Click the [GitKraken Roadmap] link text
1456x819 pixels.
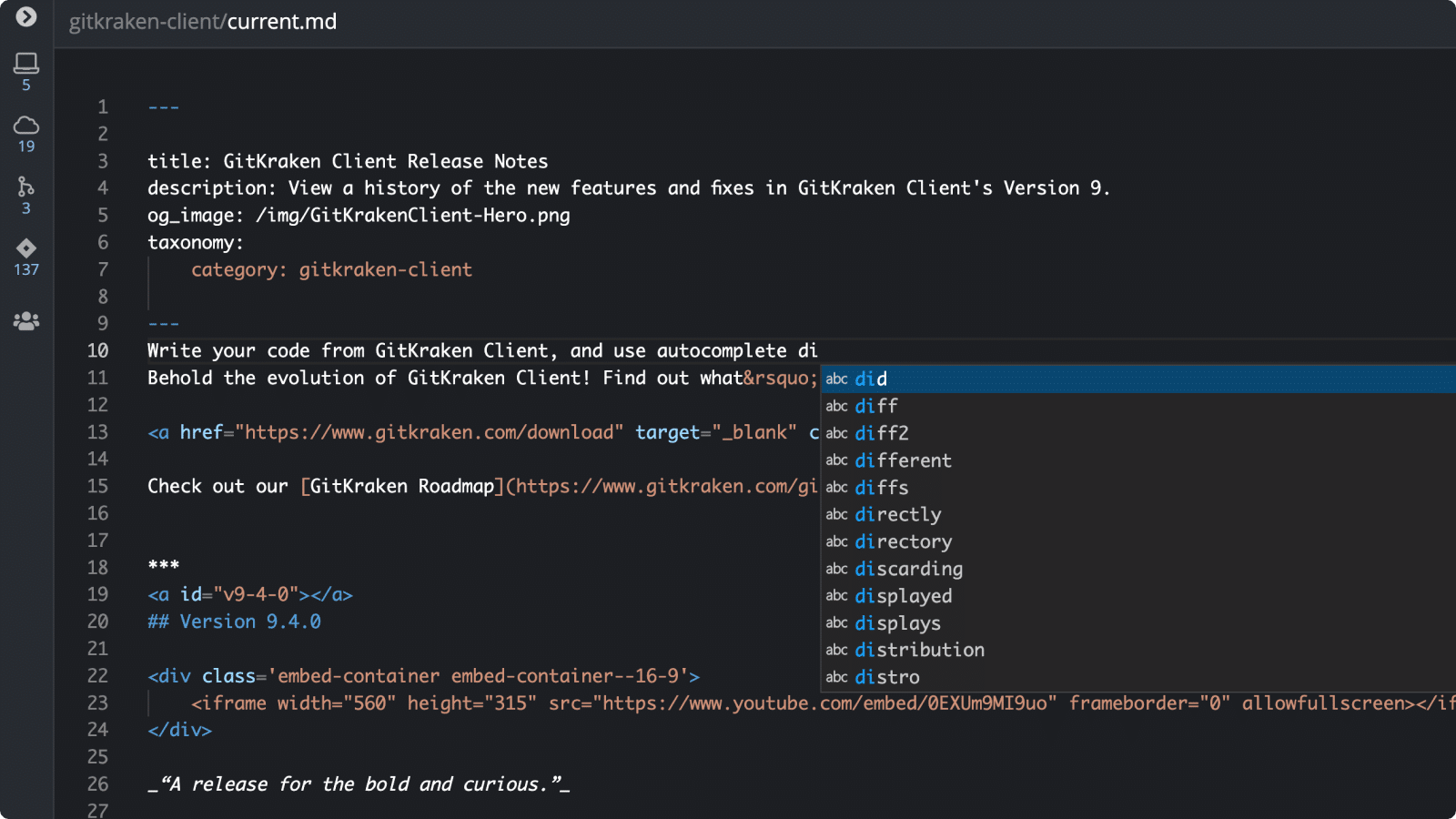pos(401,486)
